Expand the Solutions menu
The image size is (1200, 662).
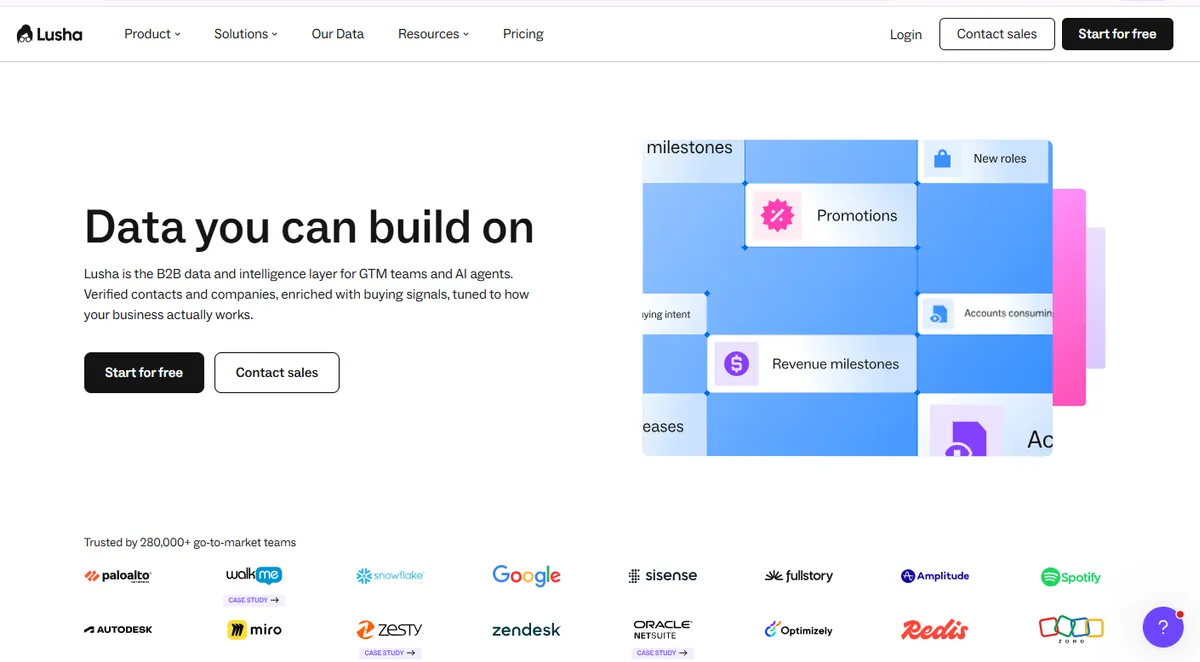point(246,34)
